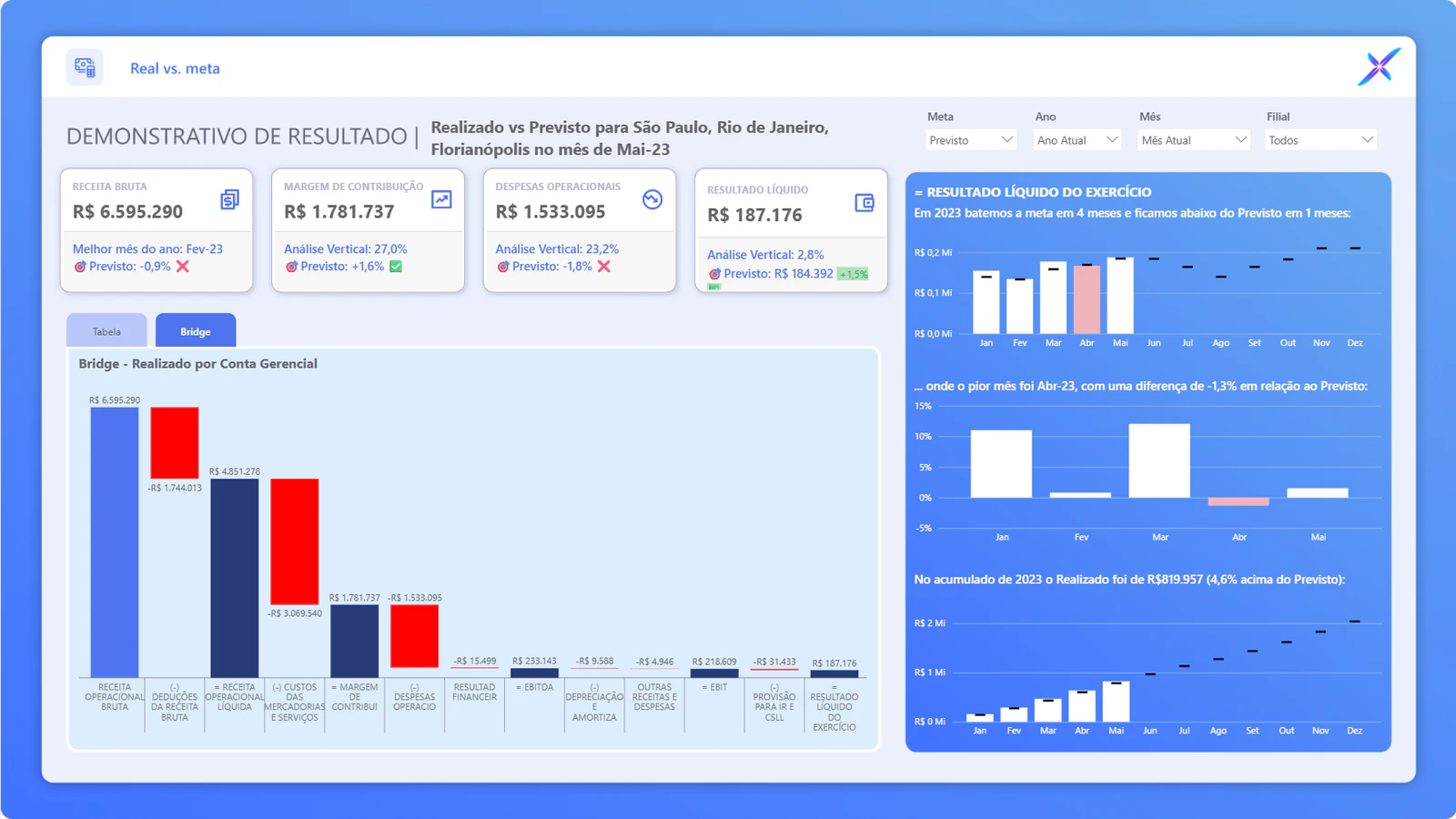Click the pink Abr bar in monthly result chart
1456x819 pixels.
tap(1087, 299)
